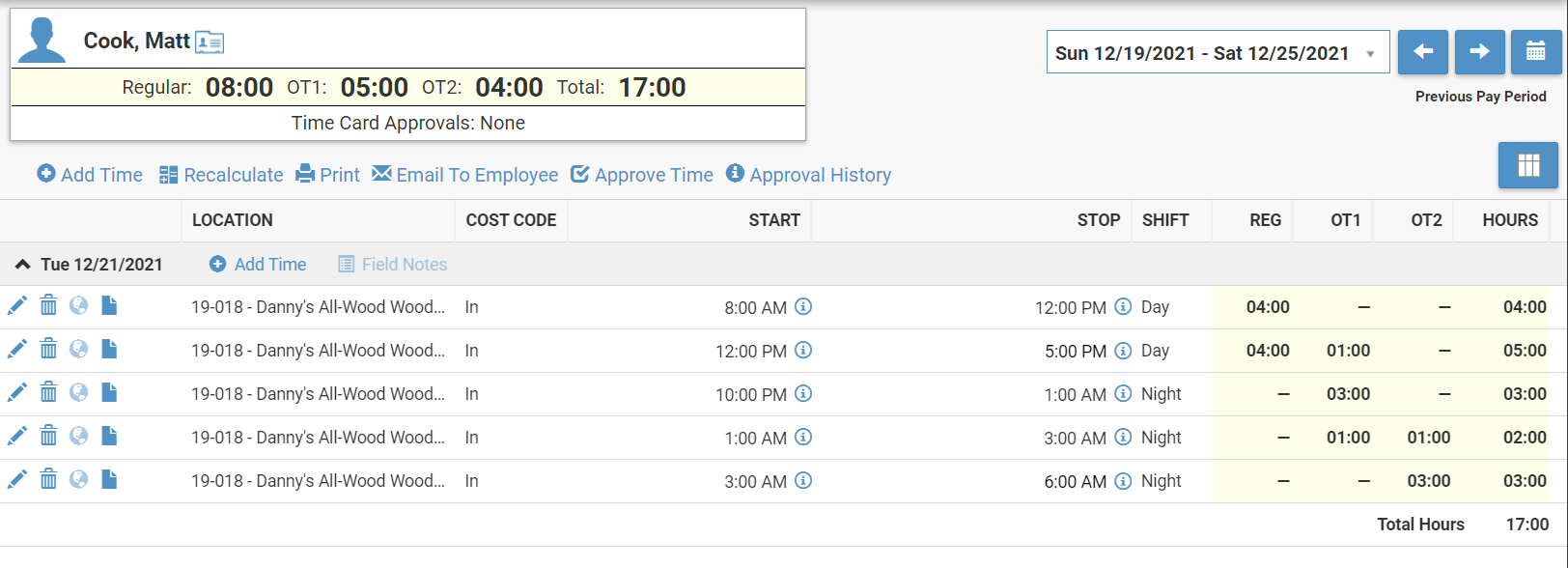Show info for the 12:00 PM stop time
Viewport: 1568px width, 568px height.
pos(1123,306)
